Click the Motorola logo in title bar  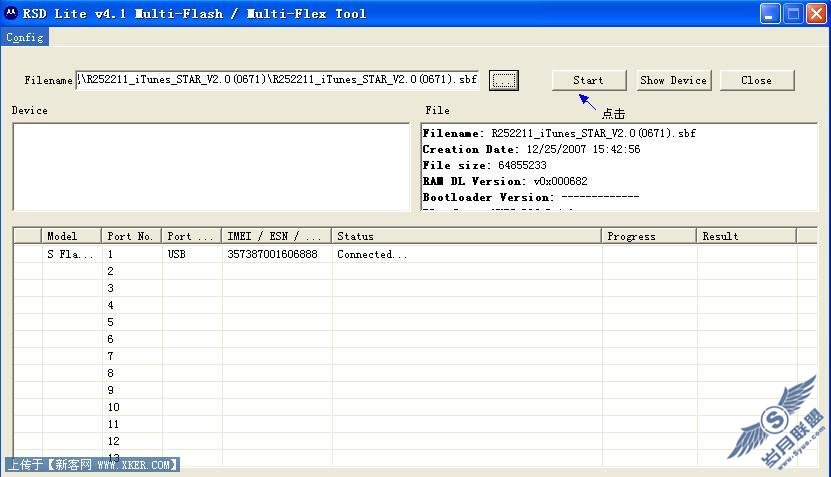pos(10,13)
